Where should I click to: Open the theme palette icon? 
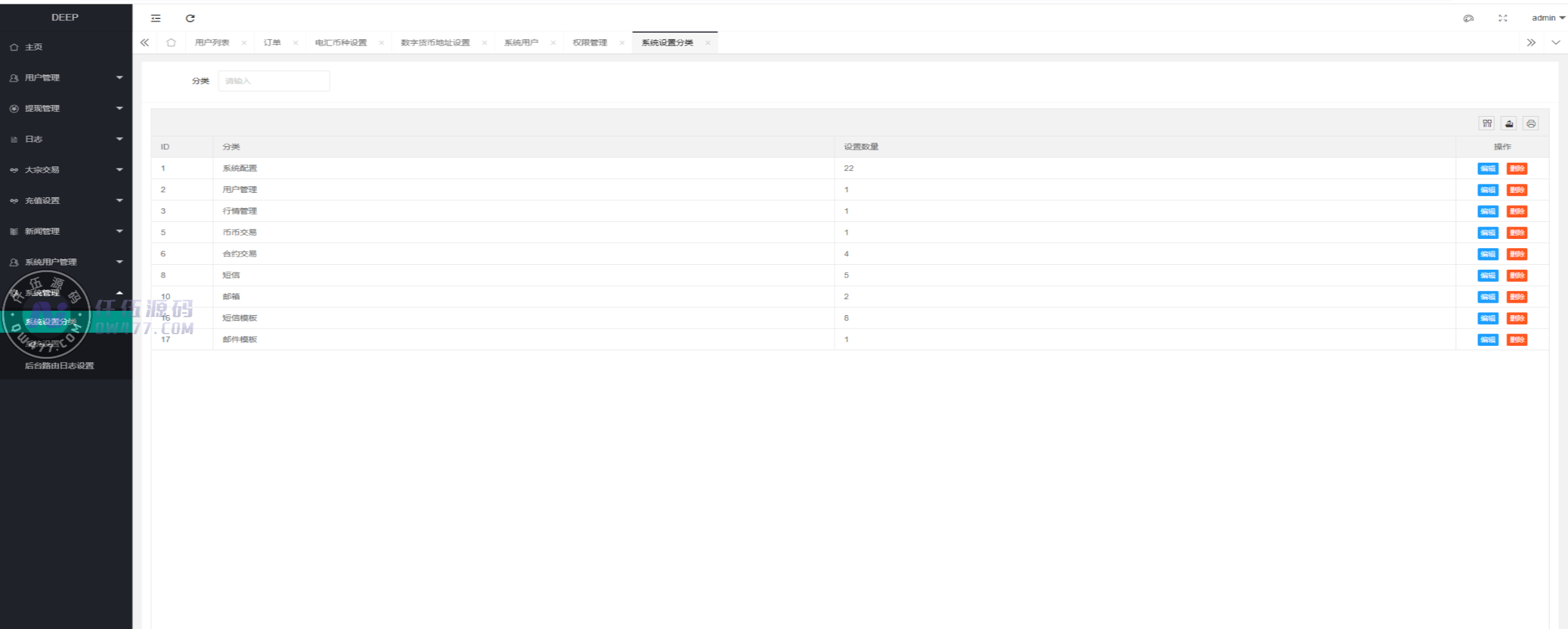pyautogui.click(x=1468, y=18)
